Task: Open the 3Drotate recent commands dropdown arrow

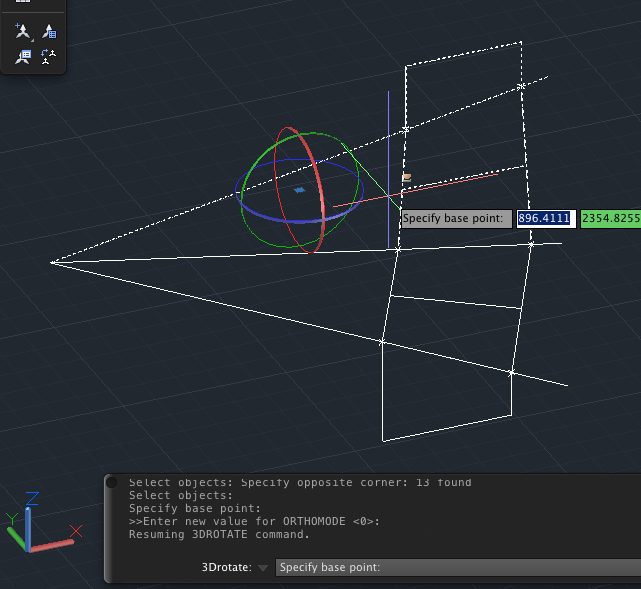Action: click(x=263, y=568)
